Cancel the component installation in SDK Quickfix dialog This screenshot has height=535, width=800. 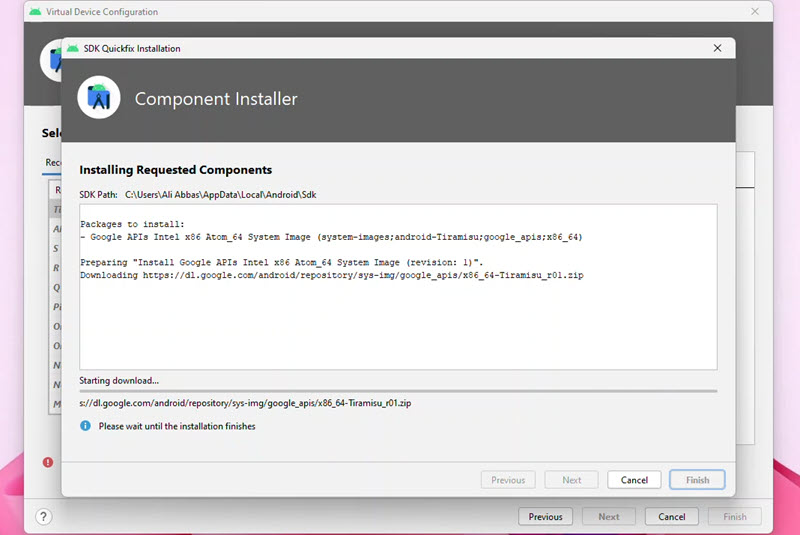pyautogui.click(x=634, y=480)
